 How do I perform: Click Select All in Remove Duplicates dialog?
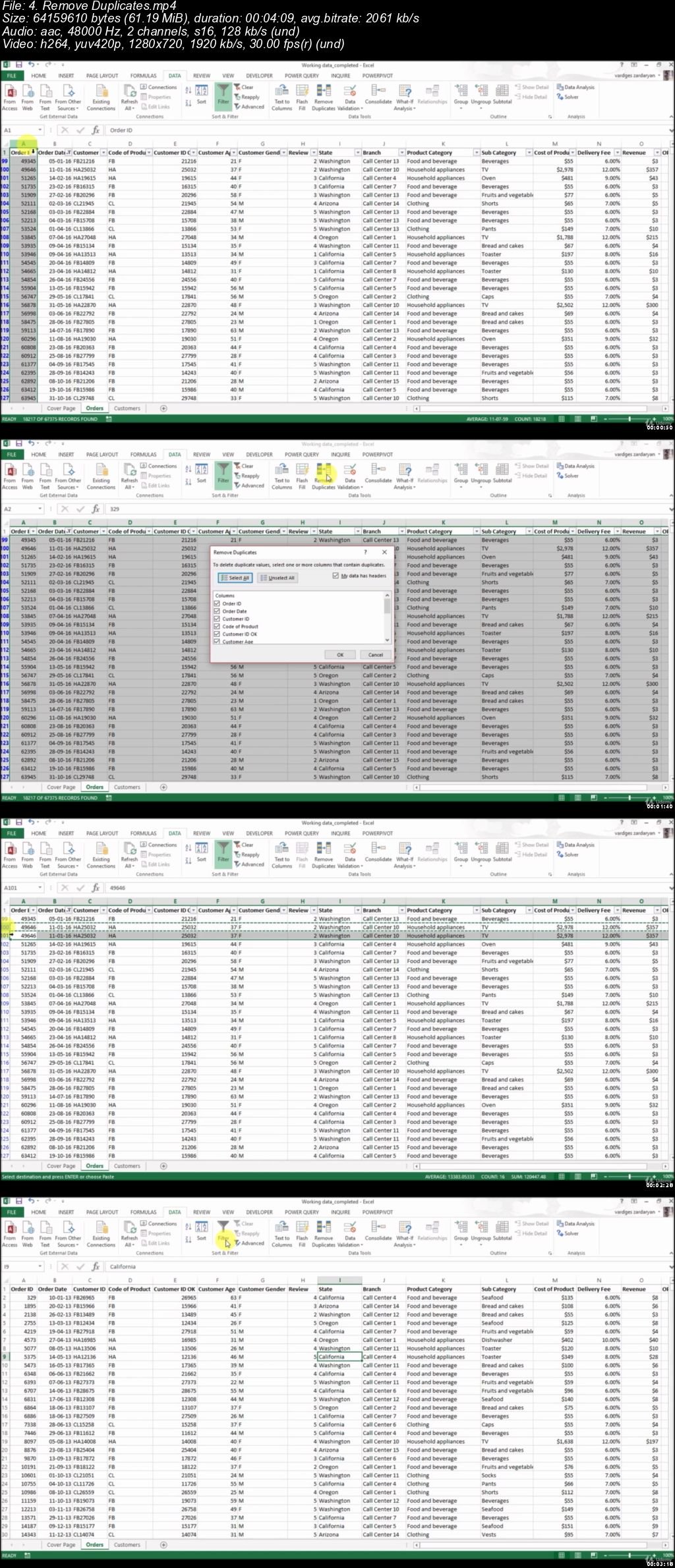[235, 578]
